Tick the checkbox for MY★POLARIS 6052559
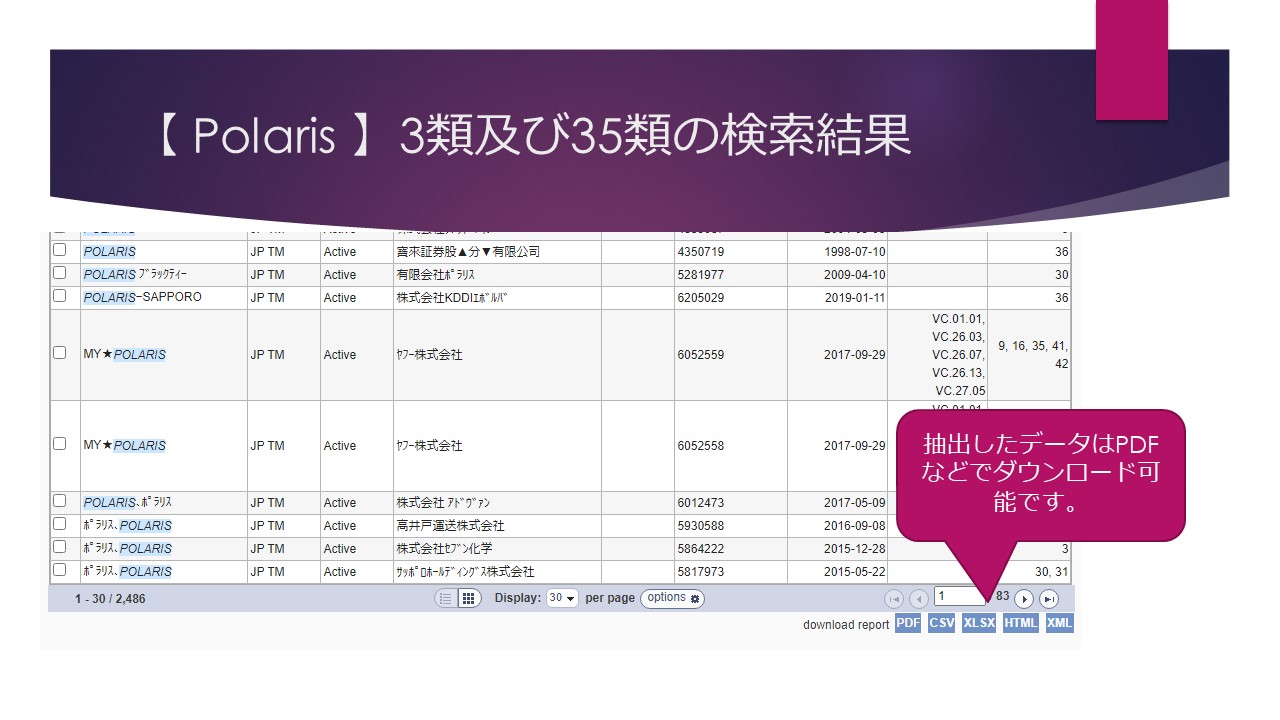This screenshot has height=720, width=1280. [59, 353]
